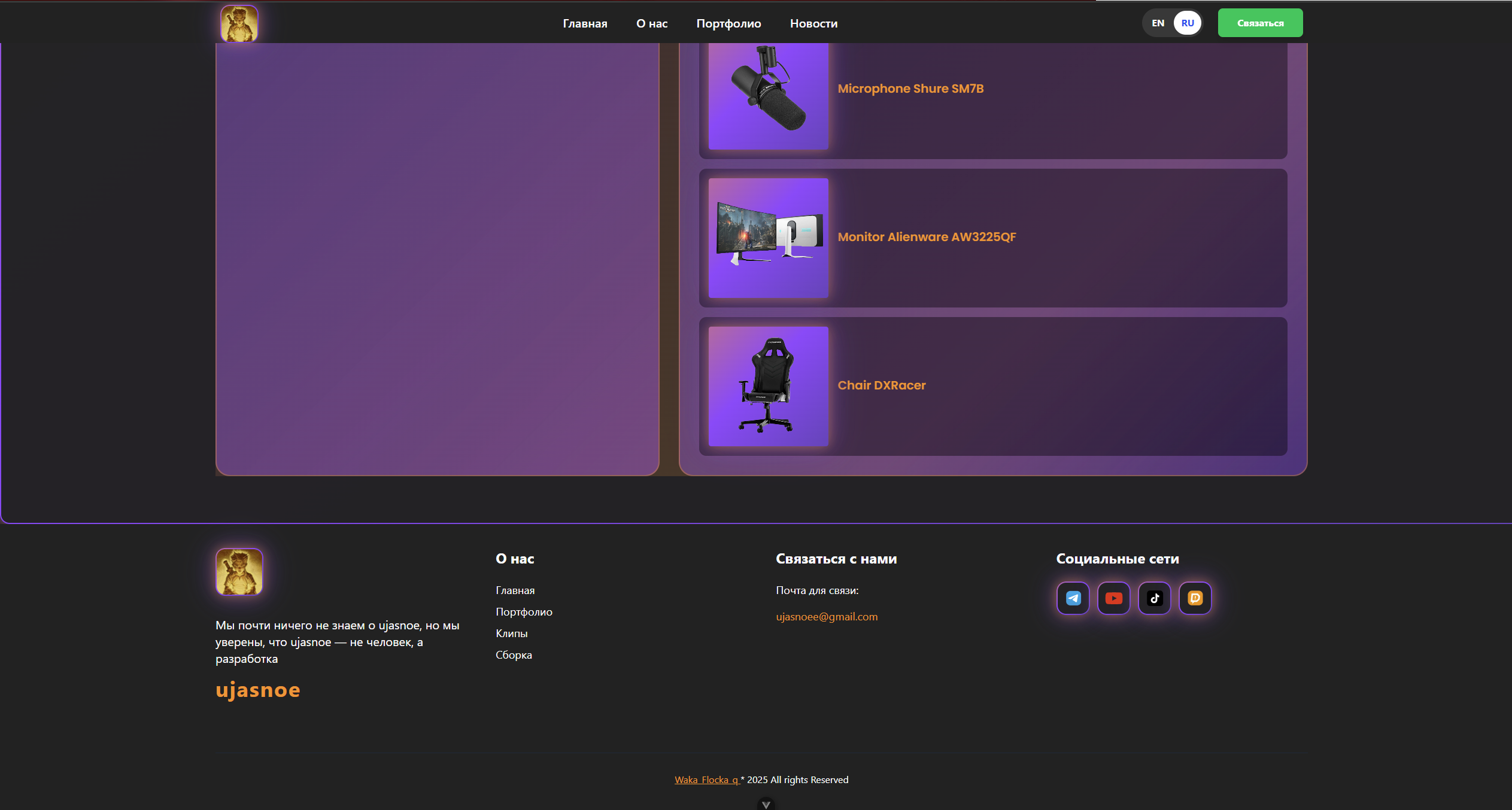The height and width of the screenshot is (810, 1512).
Task: Open the Портфолио navigation item
Action: point(728,23)
